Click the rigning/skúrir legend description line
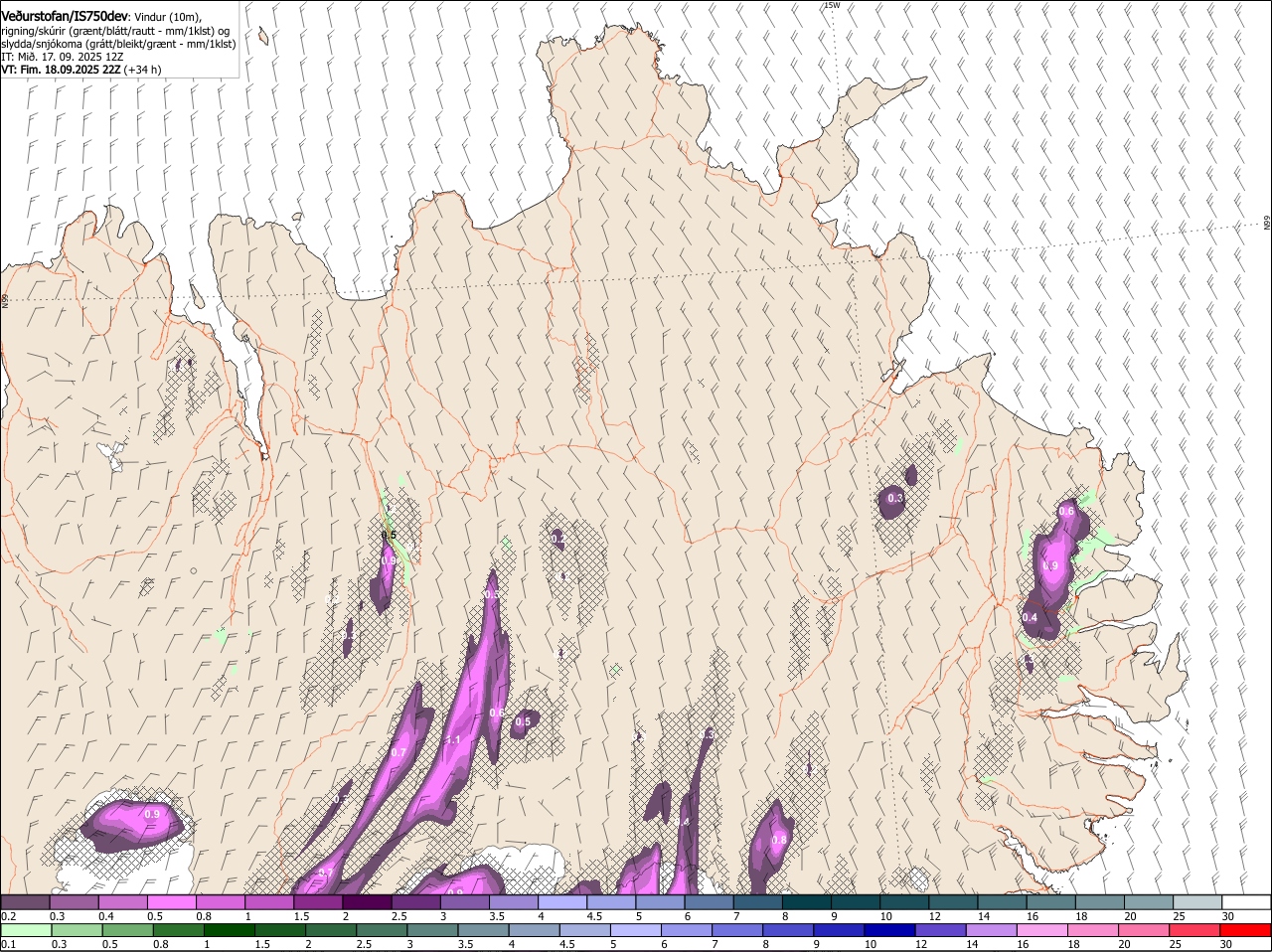Screen dimensions: 1272x952 [x=115, y=31]
